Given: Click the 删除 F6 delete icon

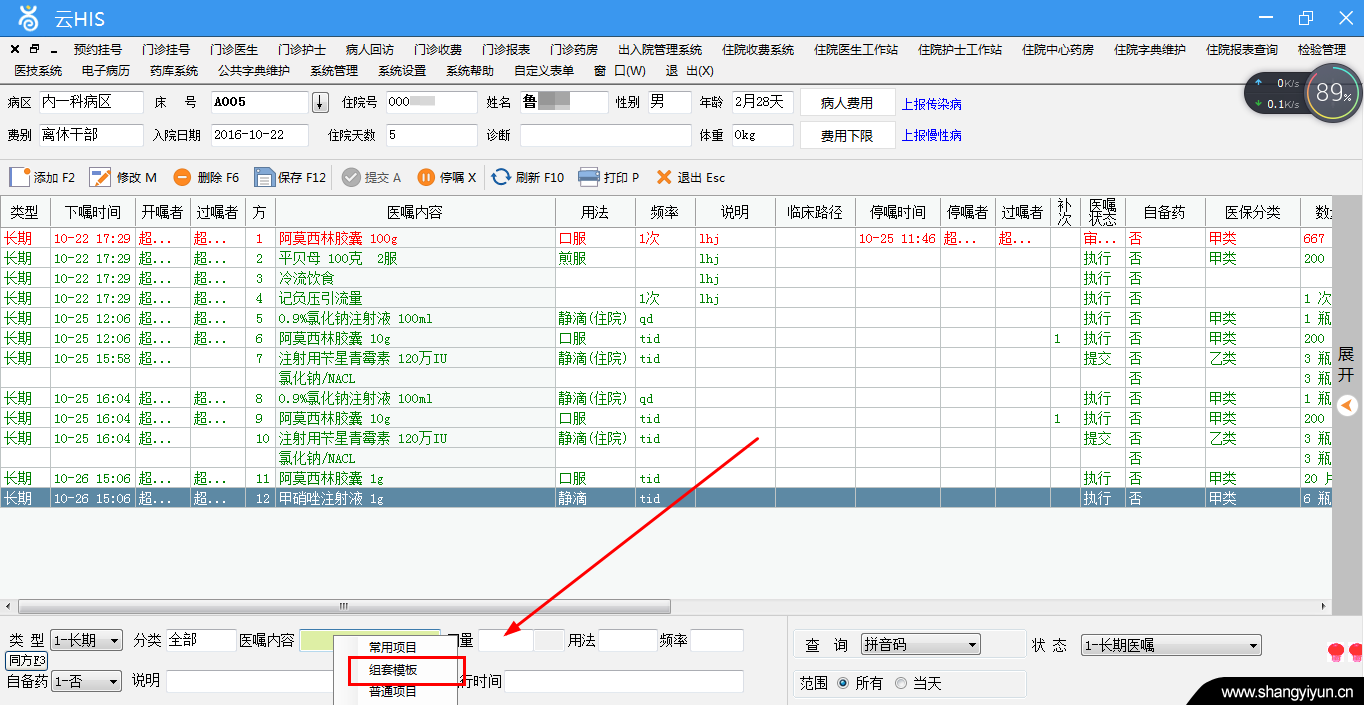Looking at the screenshot, I should (182, 177).
